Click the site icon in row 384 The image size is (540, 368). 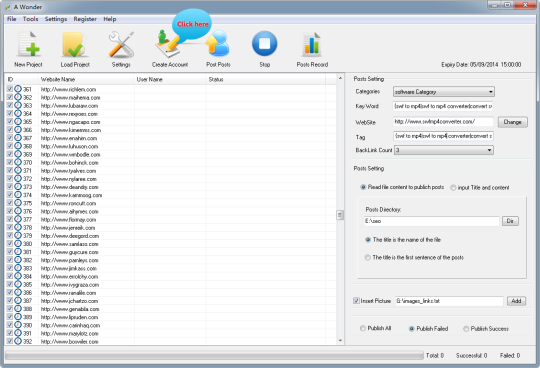[x=18, y=276]
